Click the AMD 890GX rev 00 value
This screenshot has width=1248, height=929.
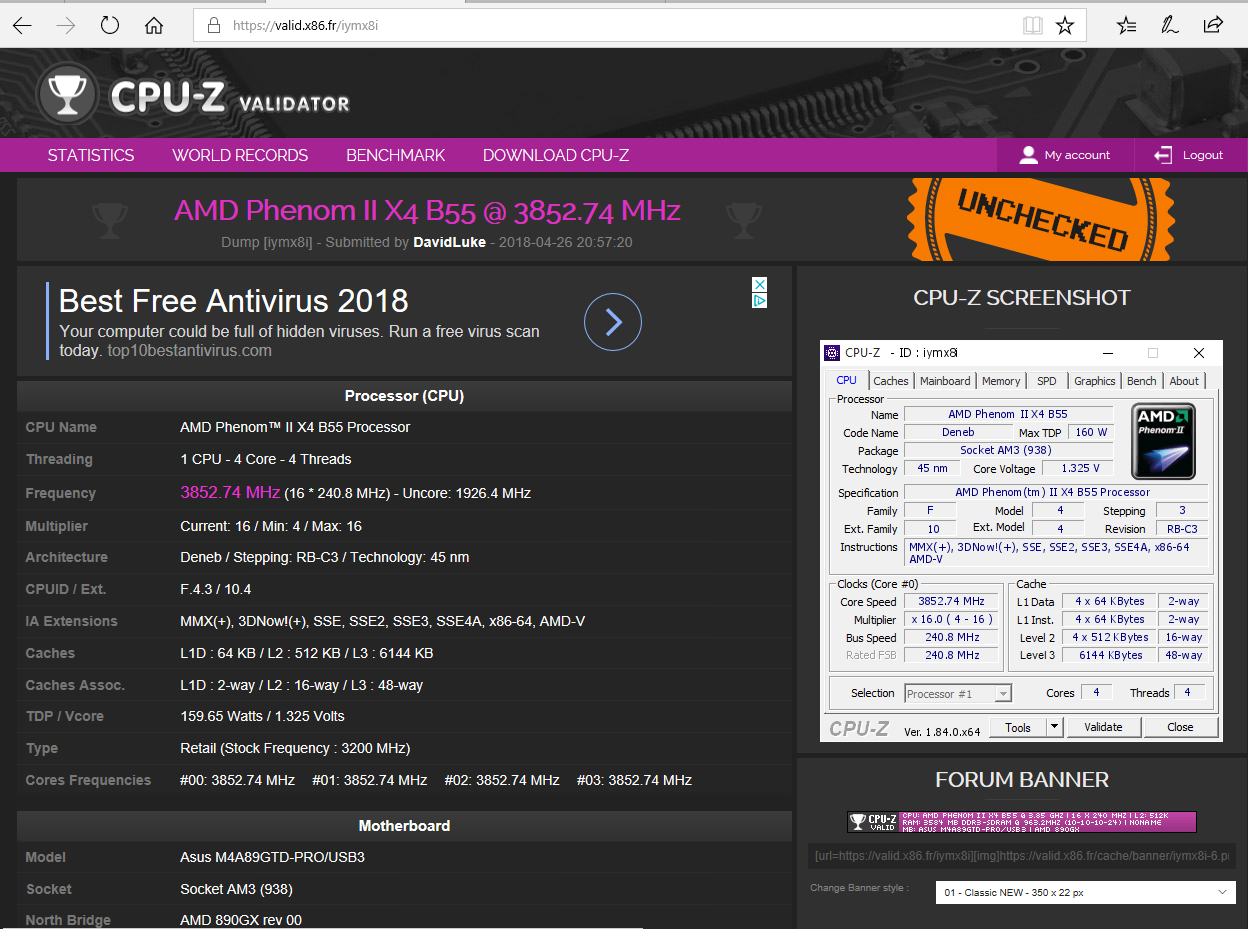241,920
